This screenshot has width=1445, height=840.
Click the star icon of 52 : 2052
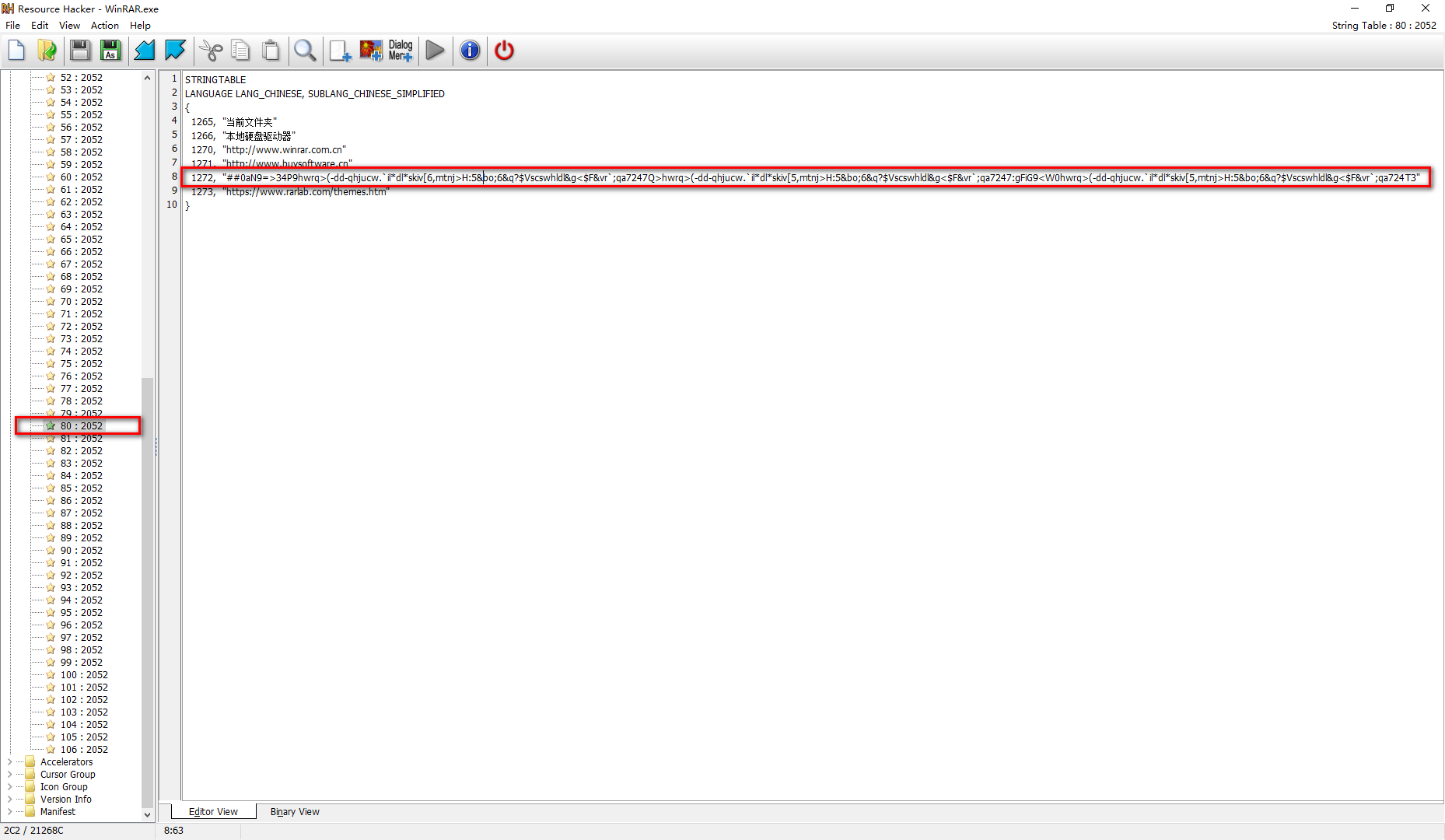click(51, 77)
